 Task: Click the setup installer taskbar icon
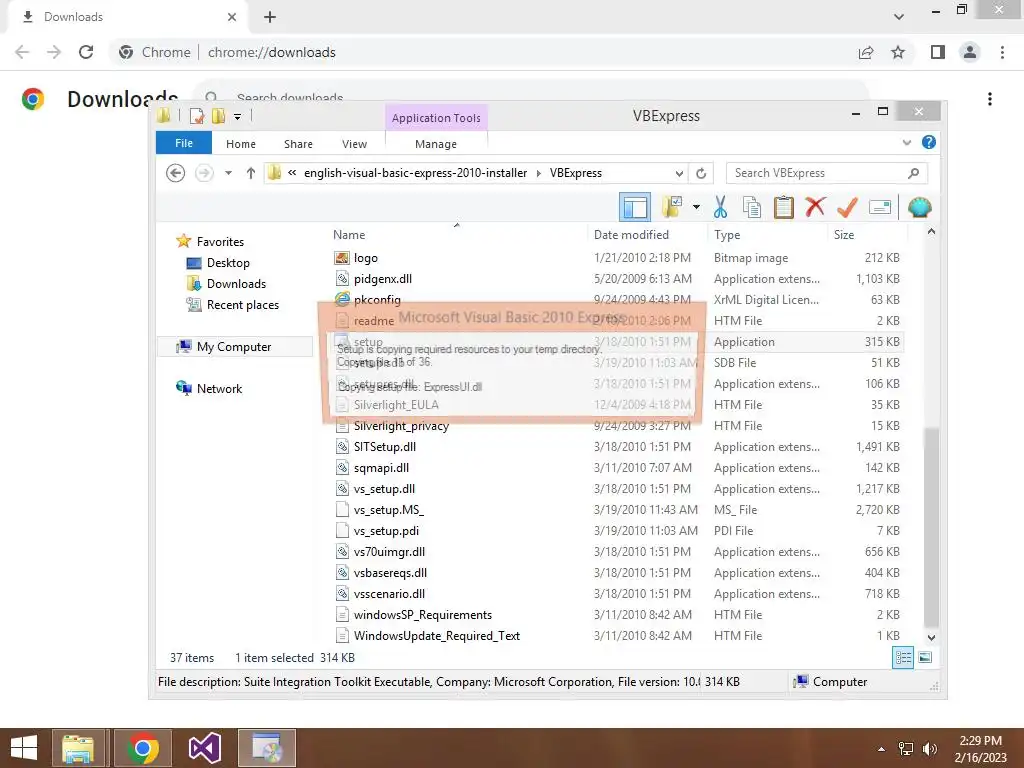click(266, 748)
